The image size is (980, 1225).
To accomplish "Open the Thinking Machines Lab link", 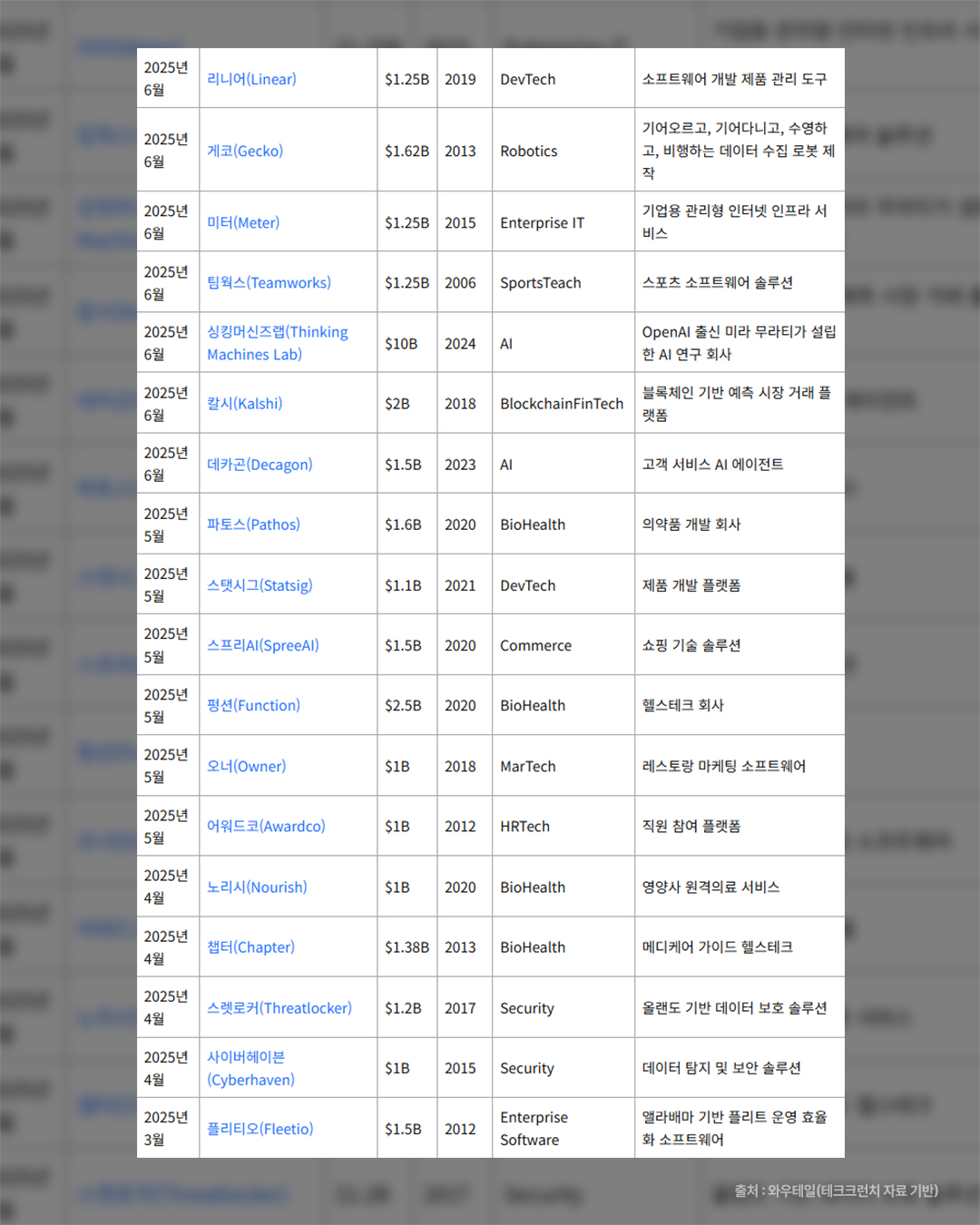I will tap(277, 343).
